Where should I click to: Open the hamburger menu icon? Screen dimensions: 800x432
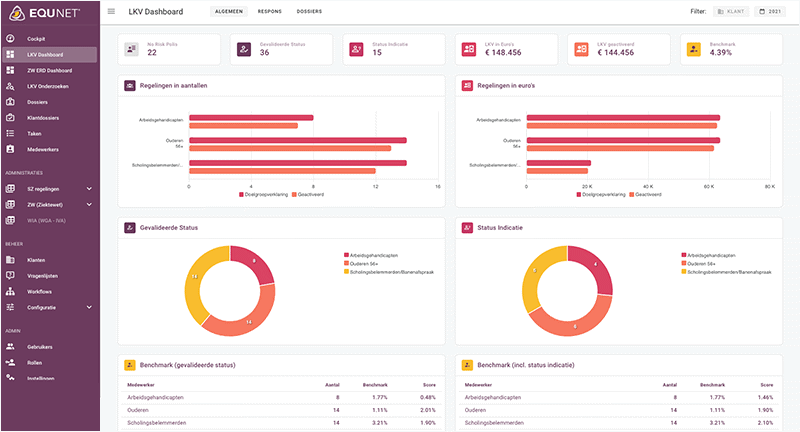click(111, 11)
